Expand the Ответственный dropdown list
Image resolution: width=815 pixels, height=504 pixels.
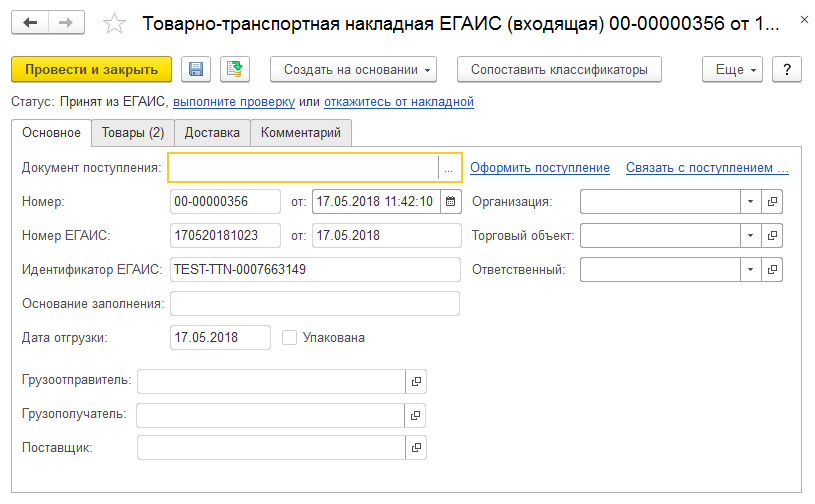[751, 269]
